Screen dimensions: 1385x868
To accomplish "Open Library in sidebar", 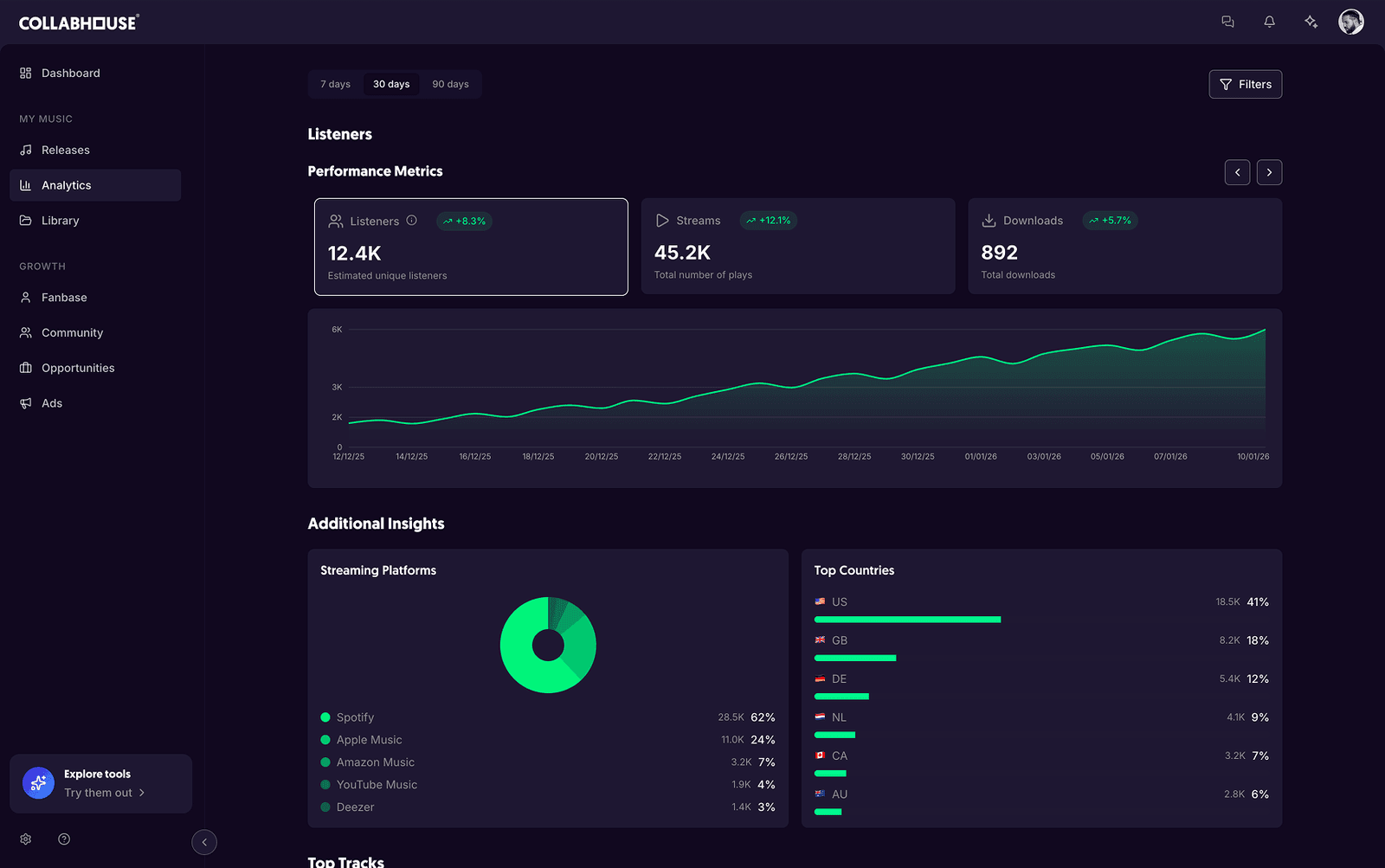I will coord(95,221).
